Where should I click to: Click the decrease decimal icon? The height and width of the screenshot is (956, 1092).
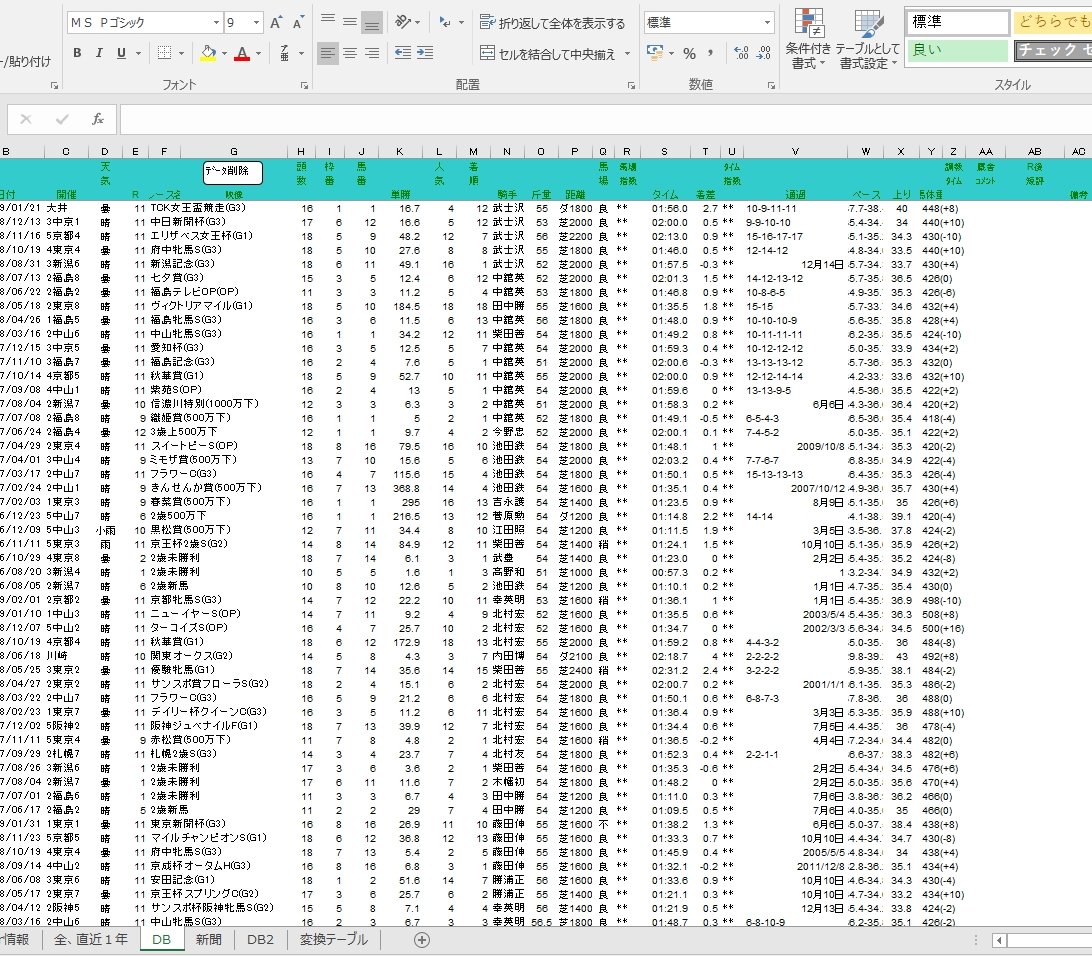tap(764, 53)
